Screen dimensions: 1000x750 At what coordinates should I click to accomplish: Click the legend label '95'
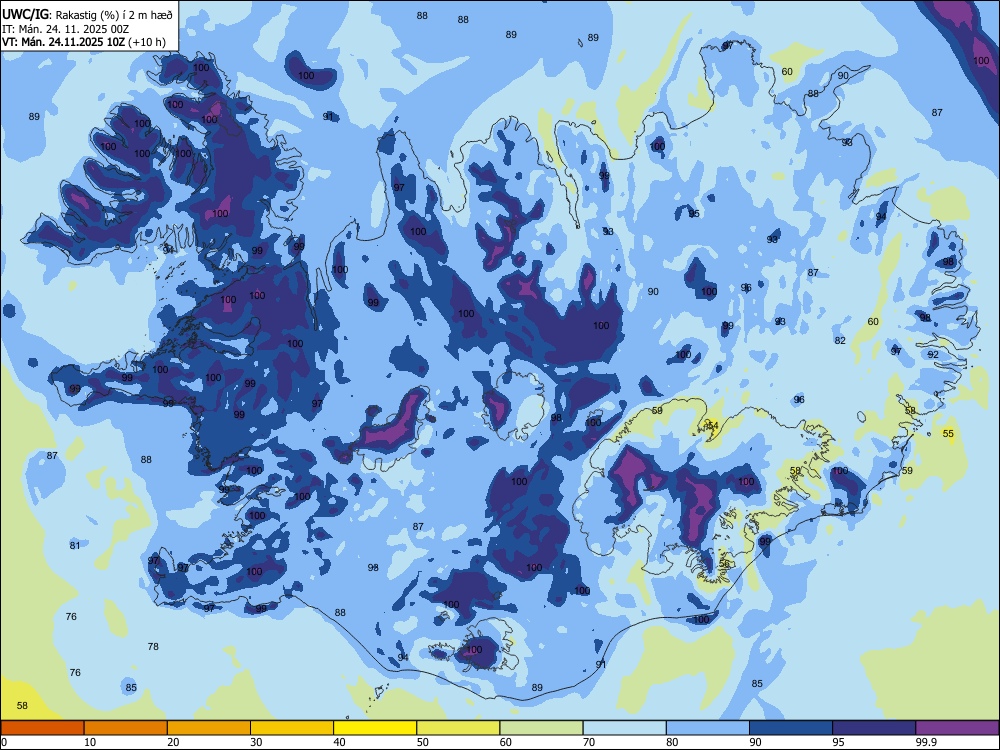point(839,742)
